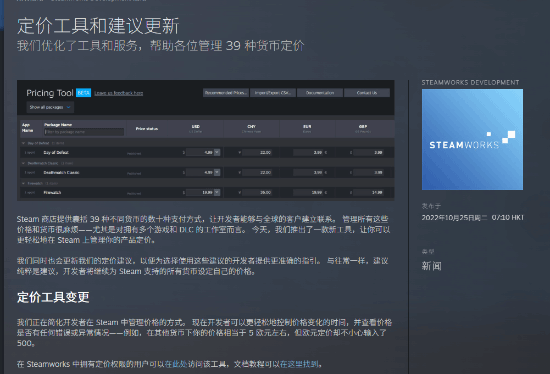Click the 'Import/Export CSV...' button in the screenshot
Screen dimensions: 550x374
[273, 93]
